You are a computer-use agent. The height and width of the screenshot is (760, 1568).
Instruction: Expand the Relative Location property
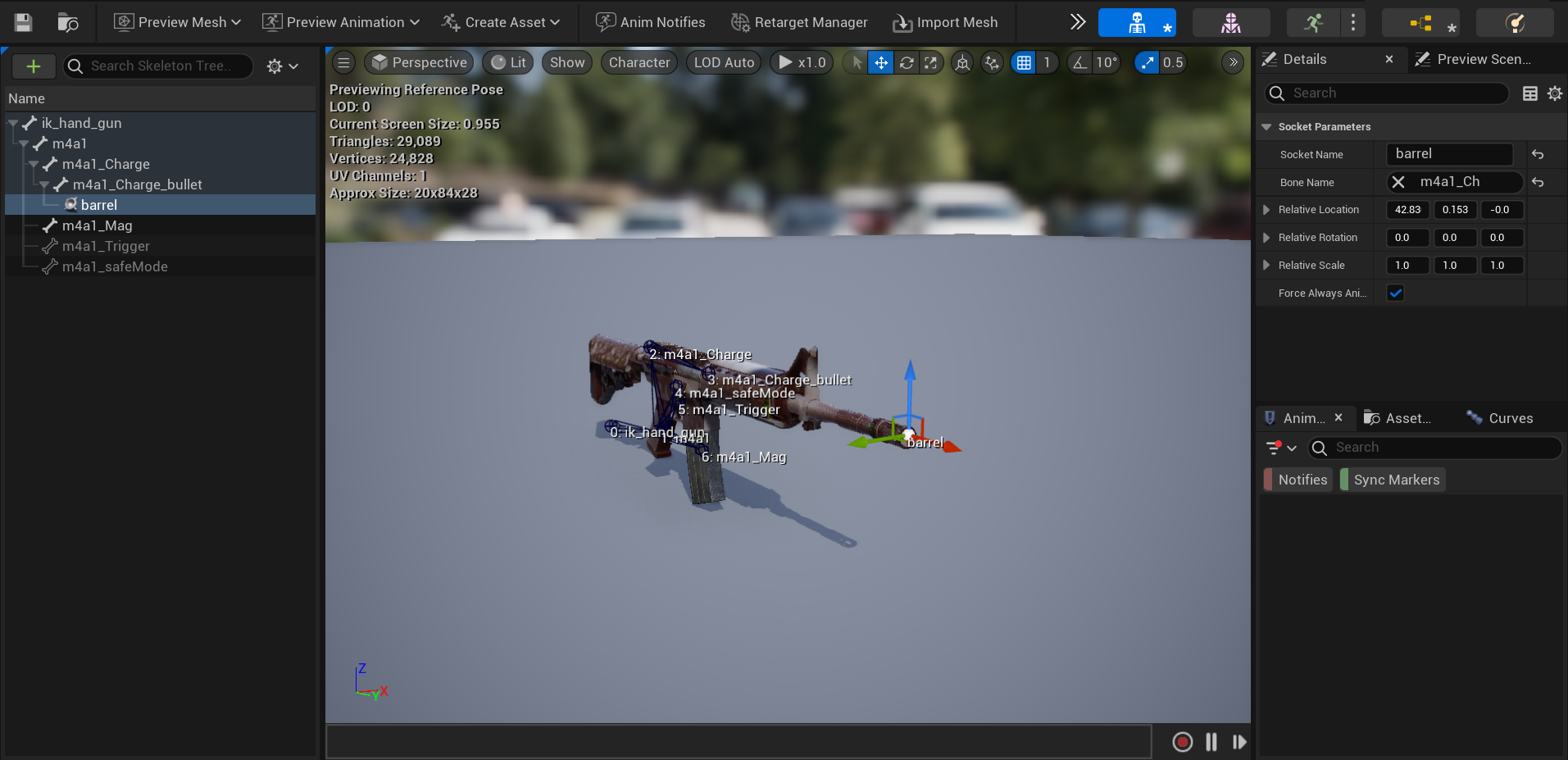(x=1266, y=210)
